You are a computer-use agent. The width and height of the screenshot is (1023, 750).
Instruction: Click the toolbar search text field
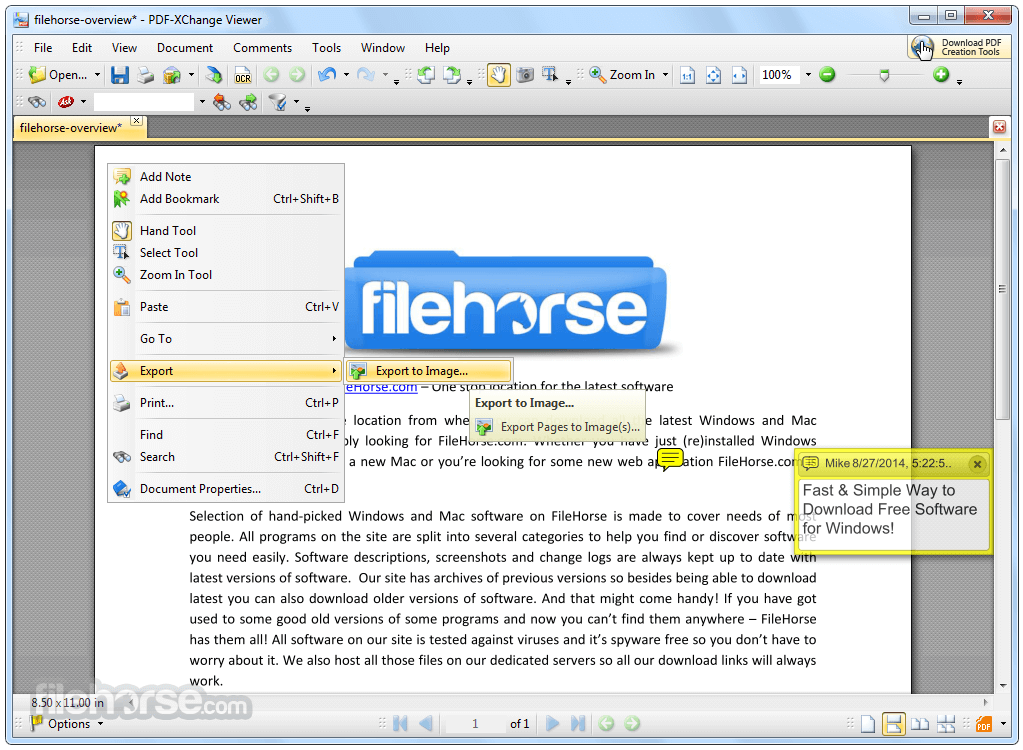pos(144,102)
